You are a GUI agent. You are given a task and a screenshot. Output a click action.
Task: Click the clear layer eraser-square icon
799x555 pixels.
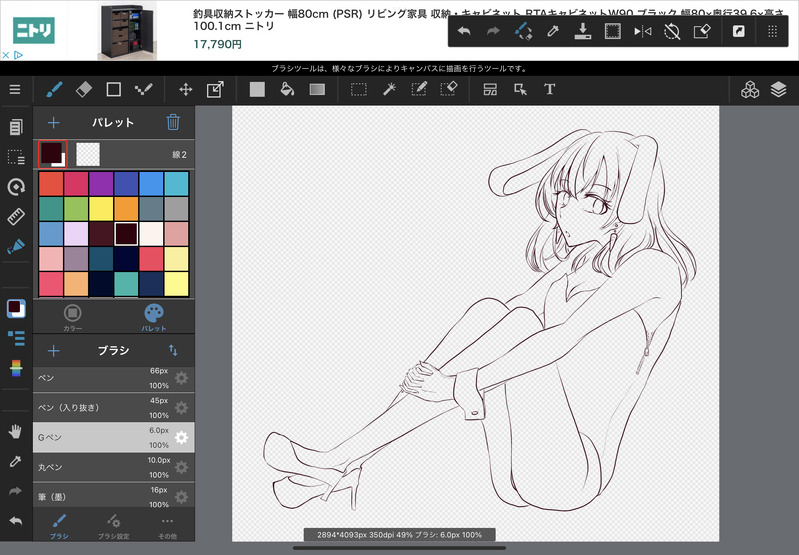coord(702,32)
